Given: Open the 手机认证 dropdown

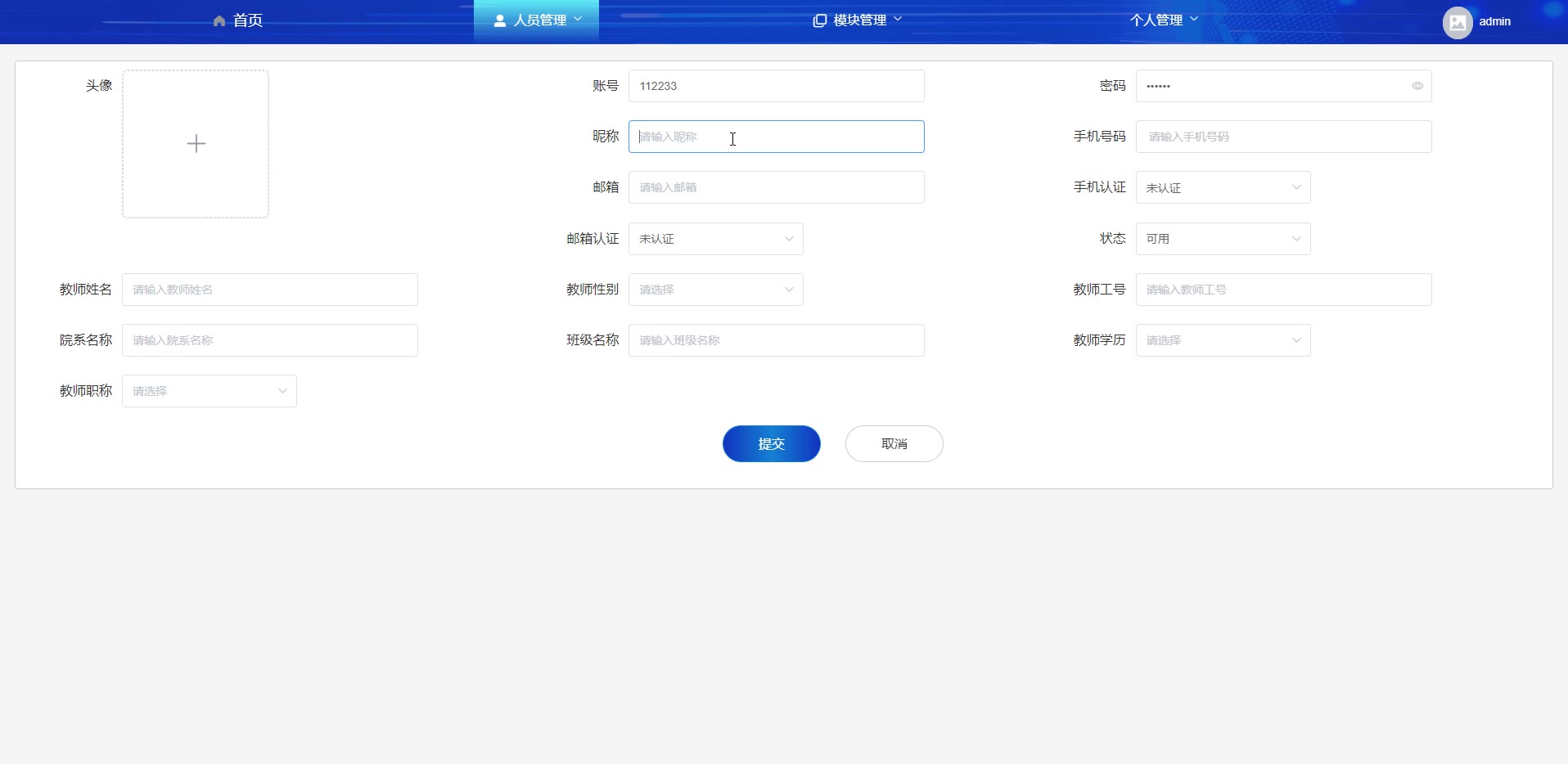Looking at the screenshot, I should 1223,187.
